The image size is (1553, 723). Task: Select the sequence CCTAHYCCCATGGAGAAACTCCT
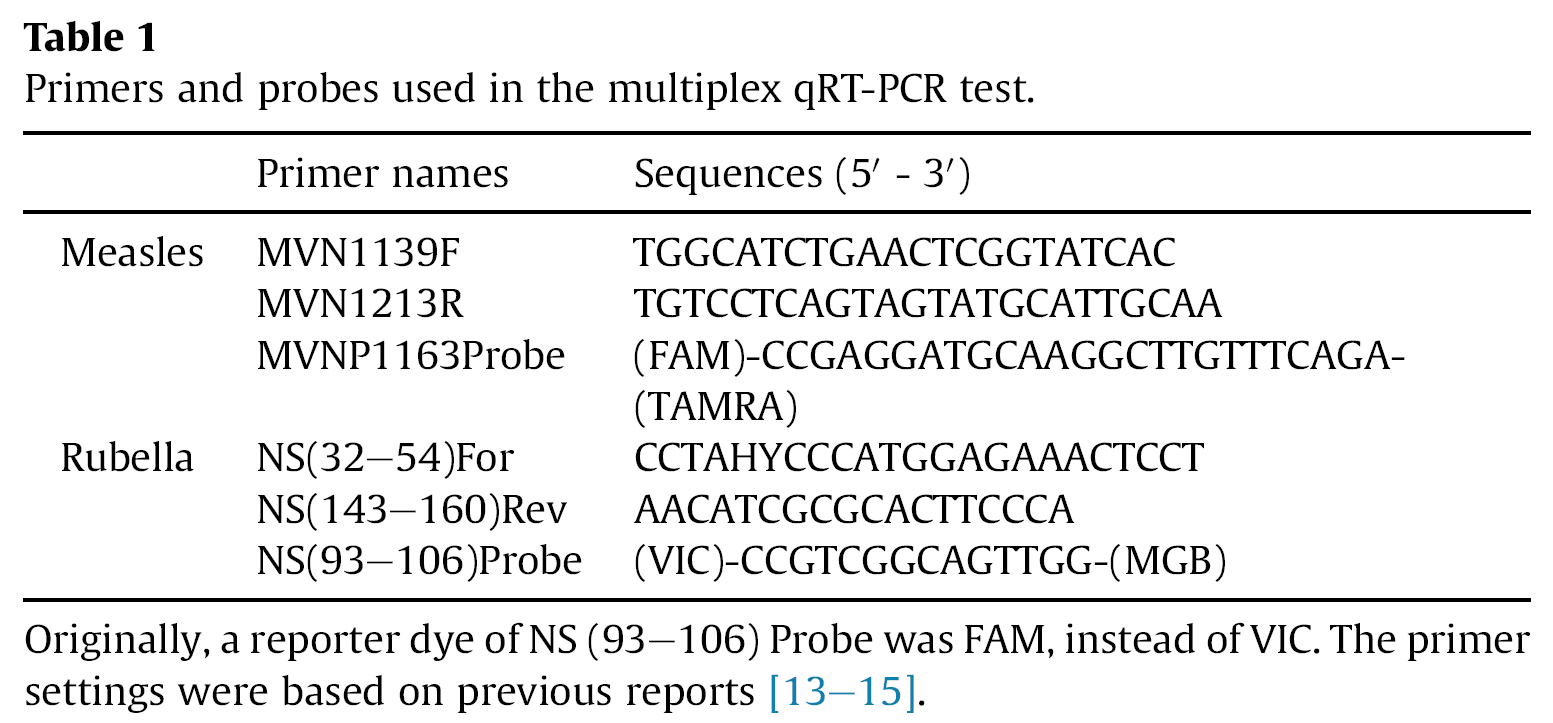pyautogui.click(x=918, y=458)
